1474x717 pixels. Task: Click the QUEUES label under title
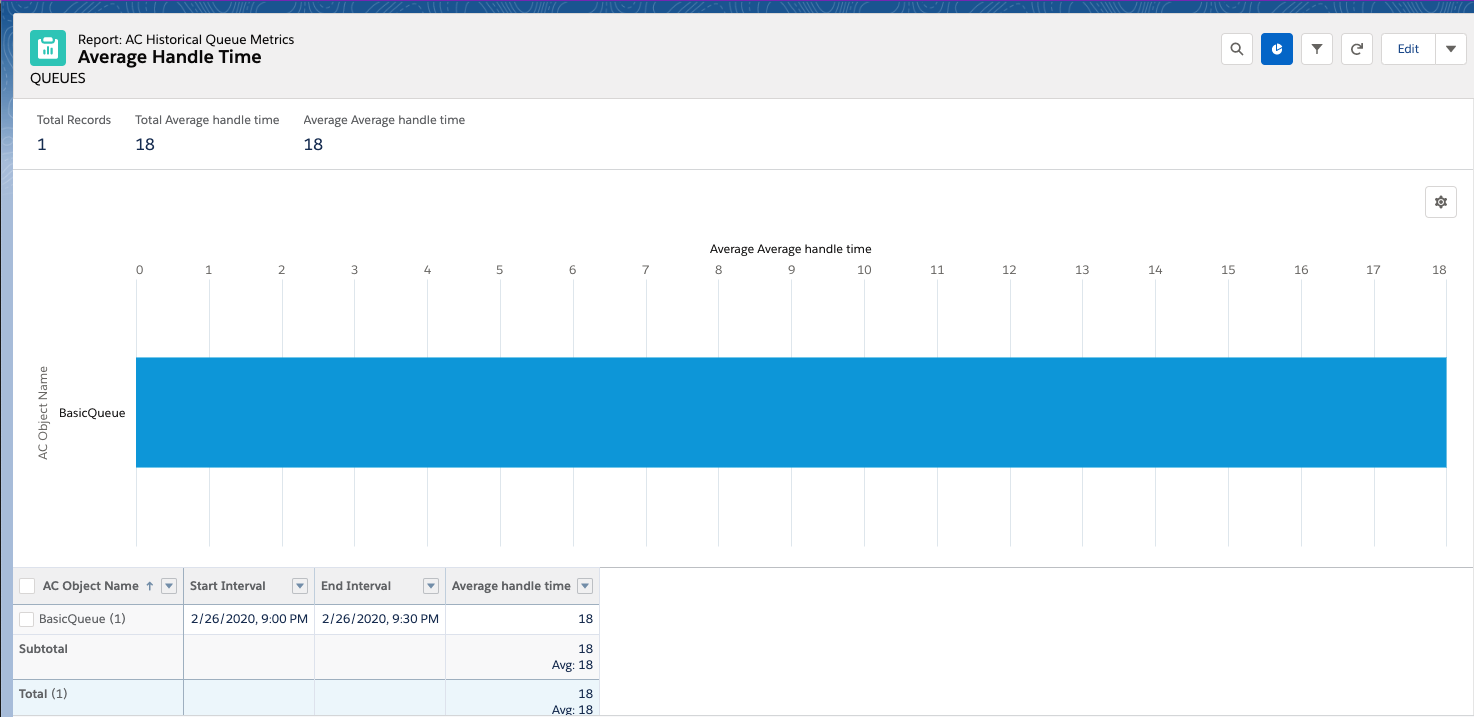[58, 78]
